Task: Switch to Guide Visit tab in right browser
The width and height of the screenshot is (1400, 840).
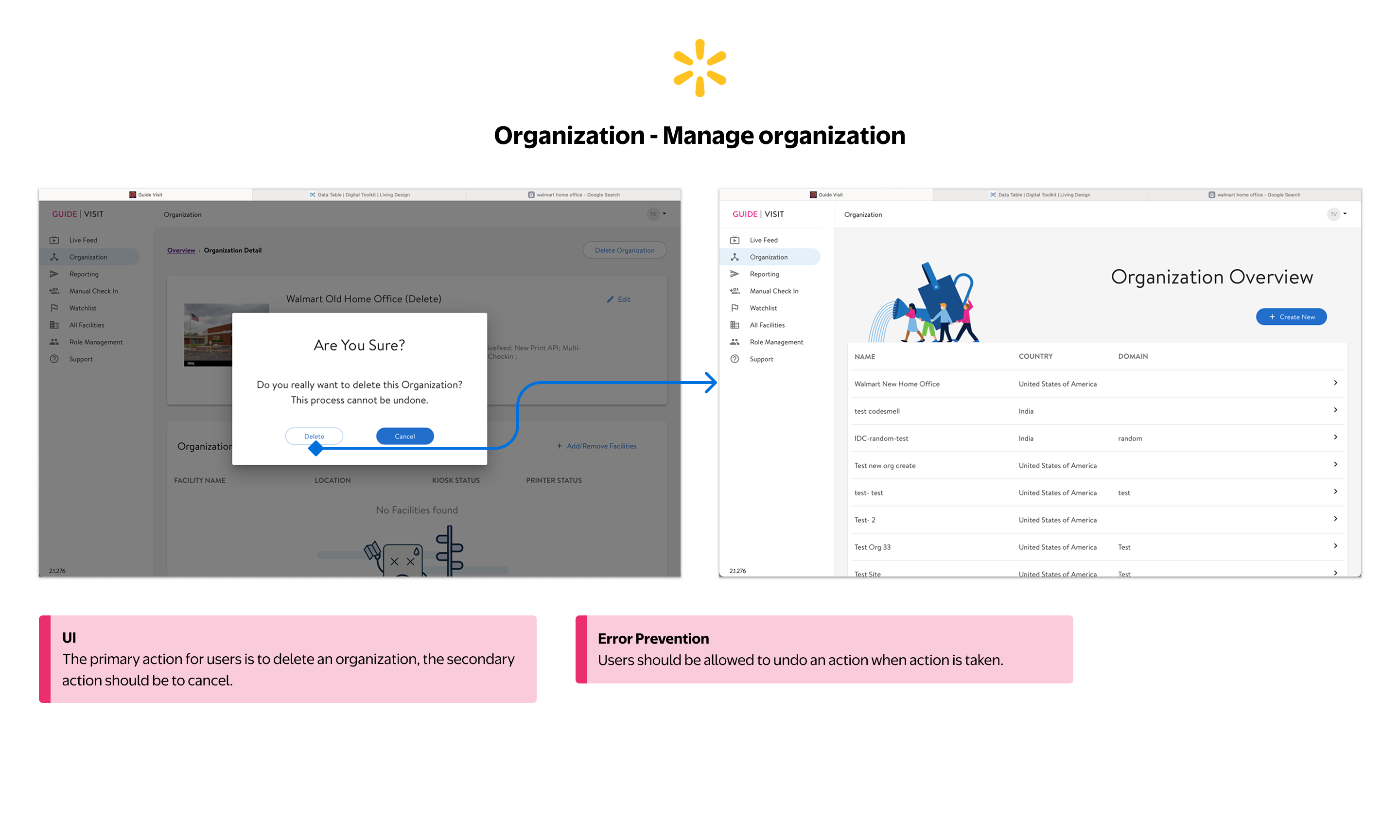Action: (825, 195)
